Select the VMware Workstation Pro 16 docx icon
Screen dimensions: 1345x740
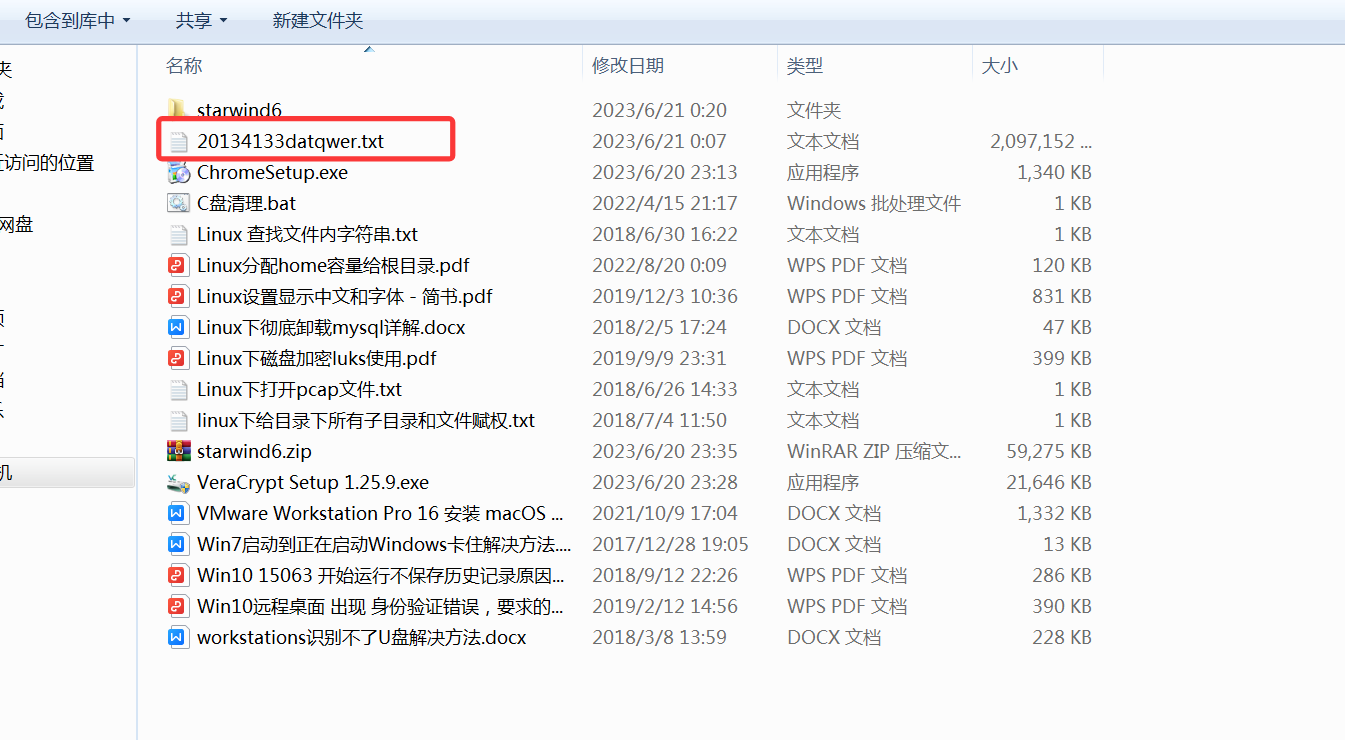(178, 513)
